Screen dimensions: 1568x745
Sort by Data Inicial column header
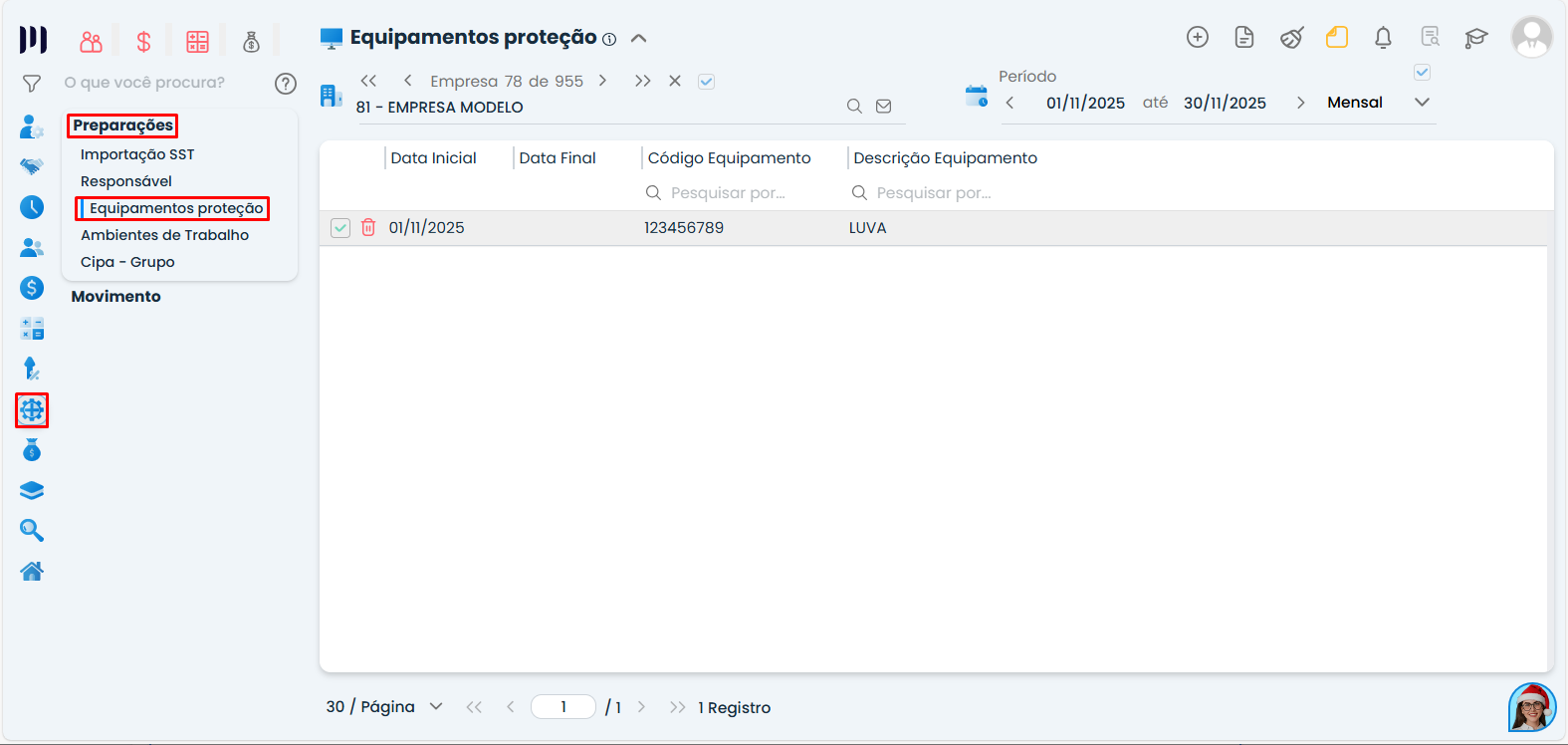point(433,158)
